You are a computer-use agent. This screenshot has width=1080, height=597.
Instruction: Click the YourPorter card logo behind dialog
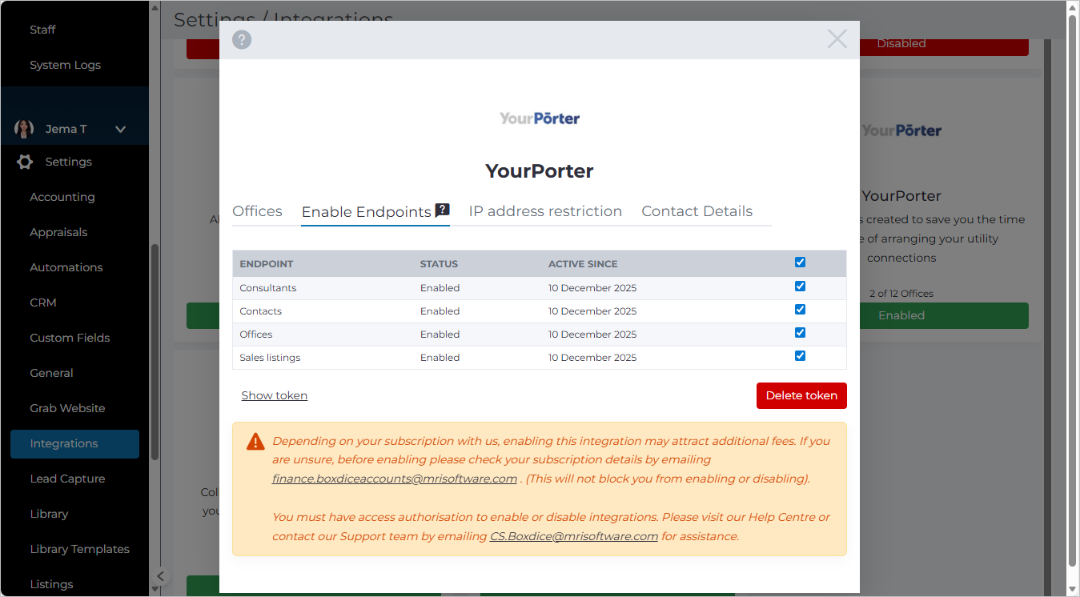(x=901, y=130)
